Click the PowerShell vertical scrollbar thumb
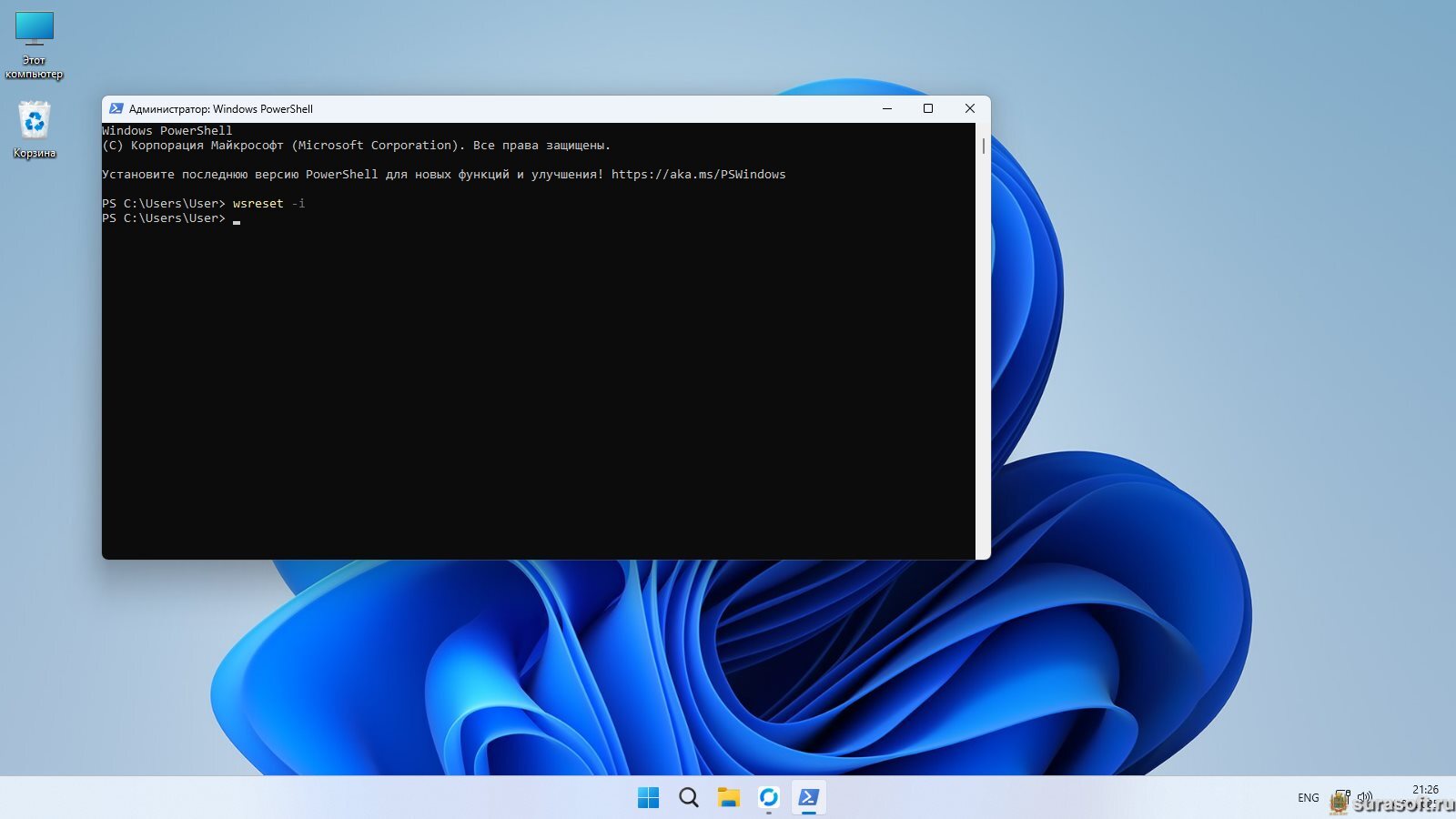The width and height of the screenshot is (1456, 819). click(983, 146)
